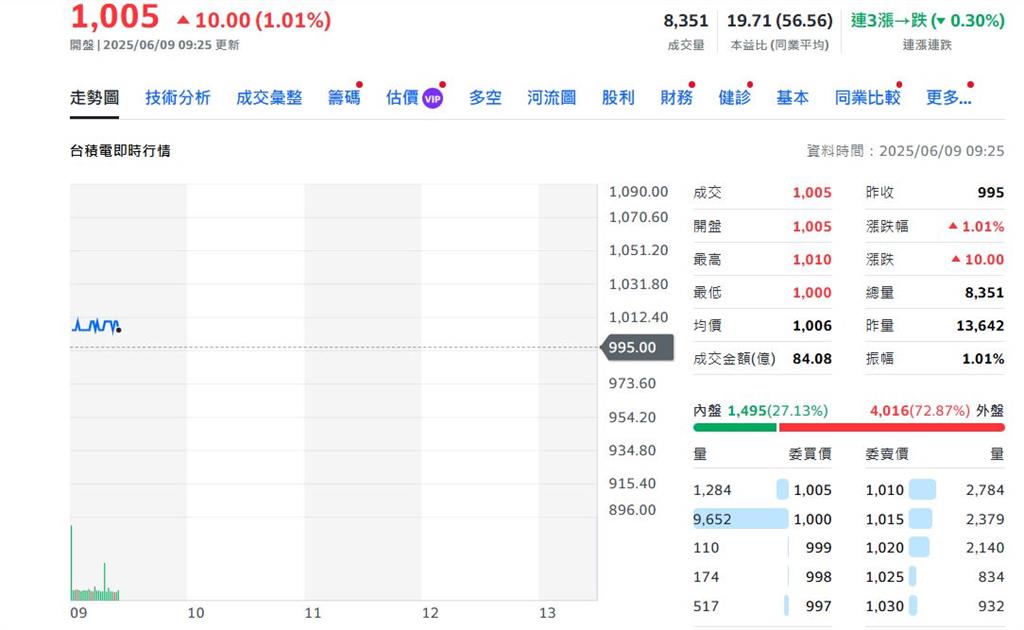1024x630 pixels.
Task: Click the 11 hour label on time axis
Action: [x=313, y=613]
